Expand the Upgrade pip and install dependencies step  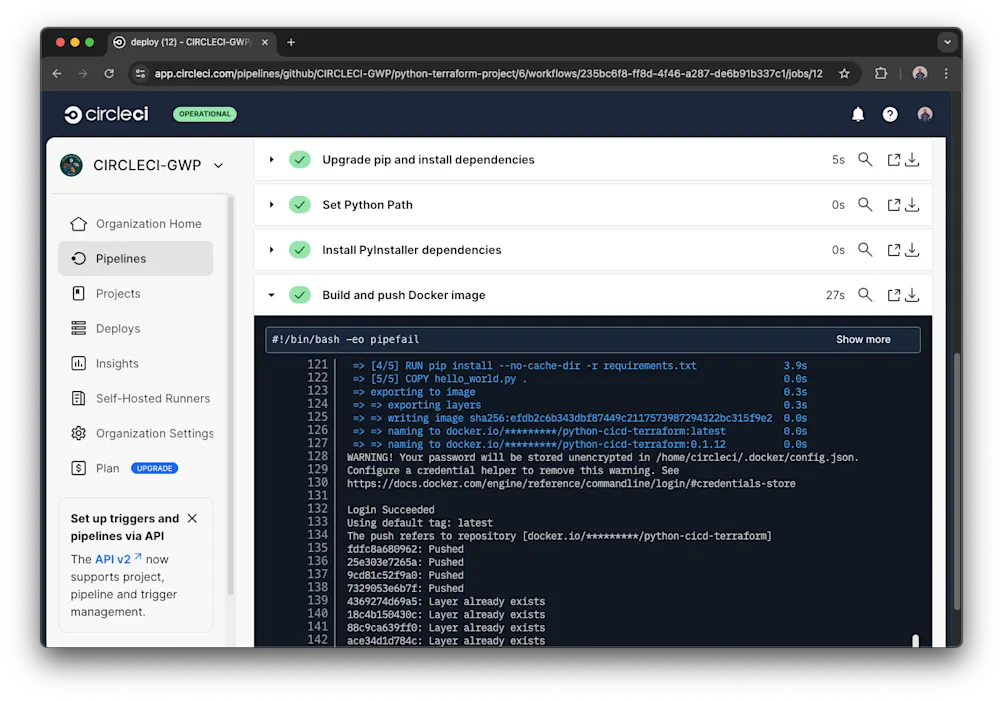click(271, 159)
